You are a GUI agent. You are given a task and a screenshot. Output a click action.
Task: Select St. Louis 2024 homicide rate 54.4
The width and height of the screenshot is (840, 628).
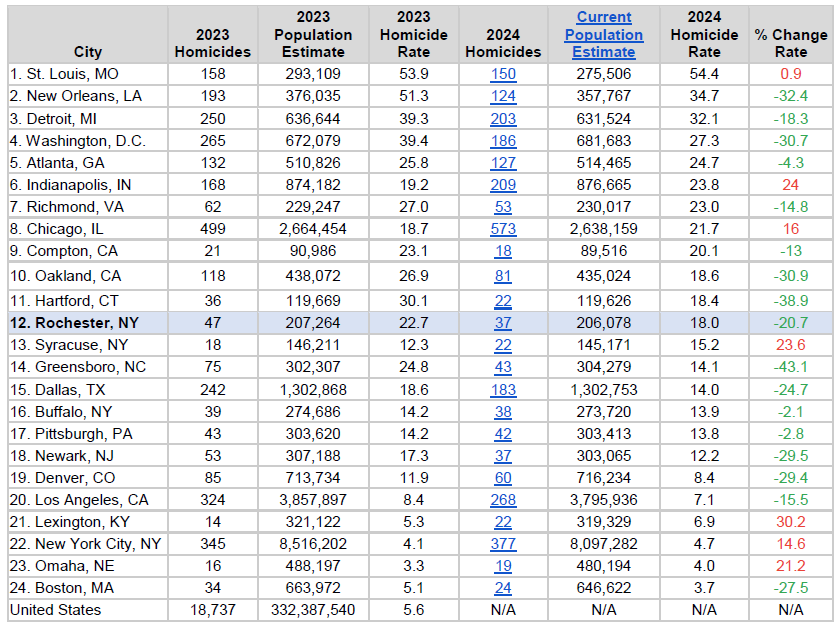(704, 74)
